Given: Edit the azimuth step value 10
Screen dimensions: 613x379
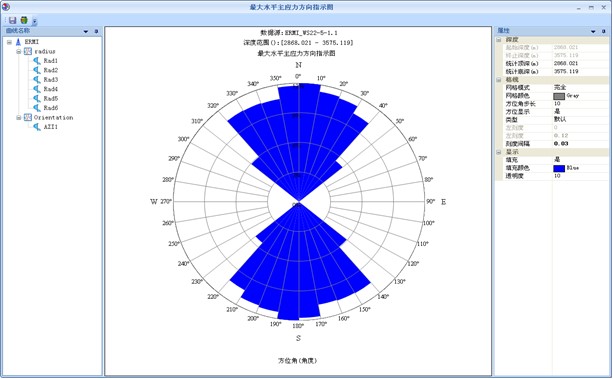Looking at the screenshot, I should tap(557, 104).
